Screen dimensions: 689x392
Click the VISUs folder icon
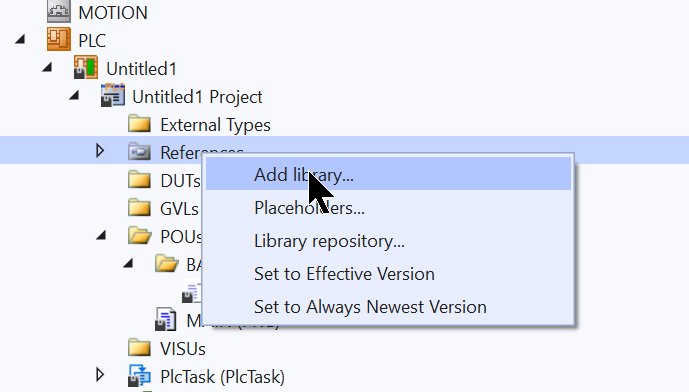tap(139, 348)
